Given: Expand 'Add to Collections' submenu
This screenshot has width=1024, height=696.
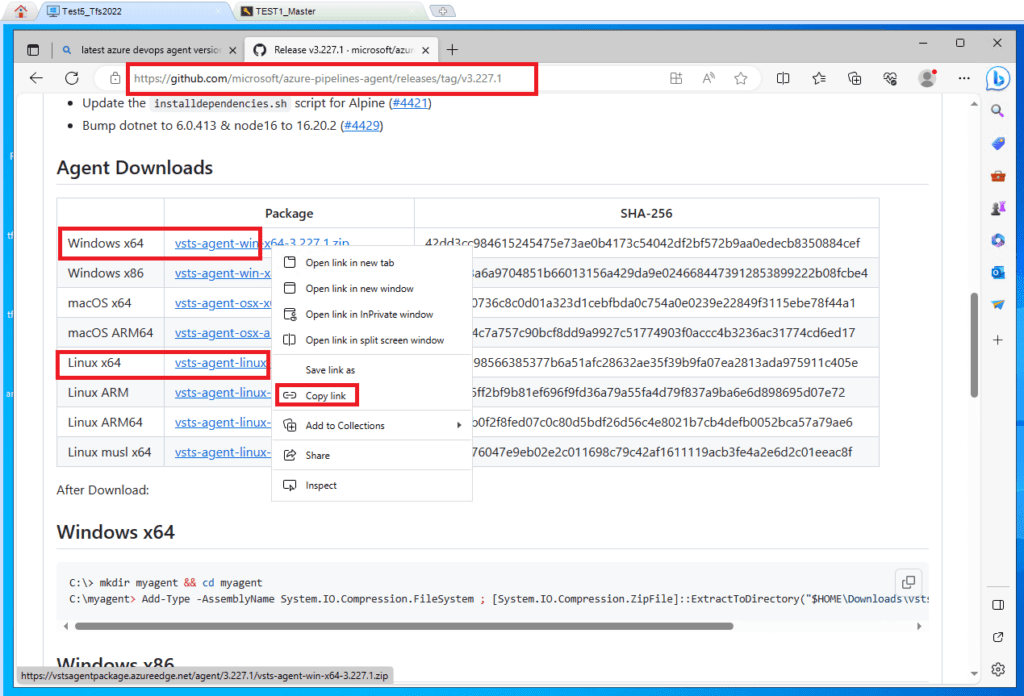Looking at the screenshot, I should (372, 426).
